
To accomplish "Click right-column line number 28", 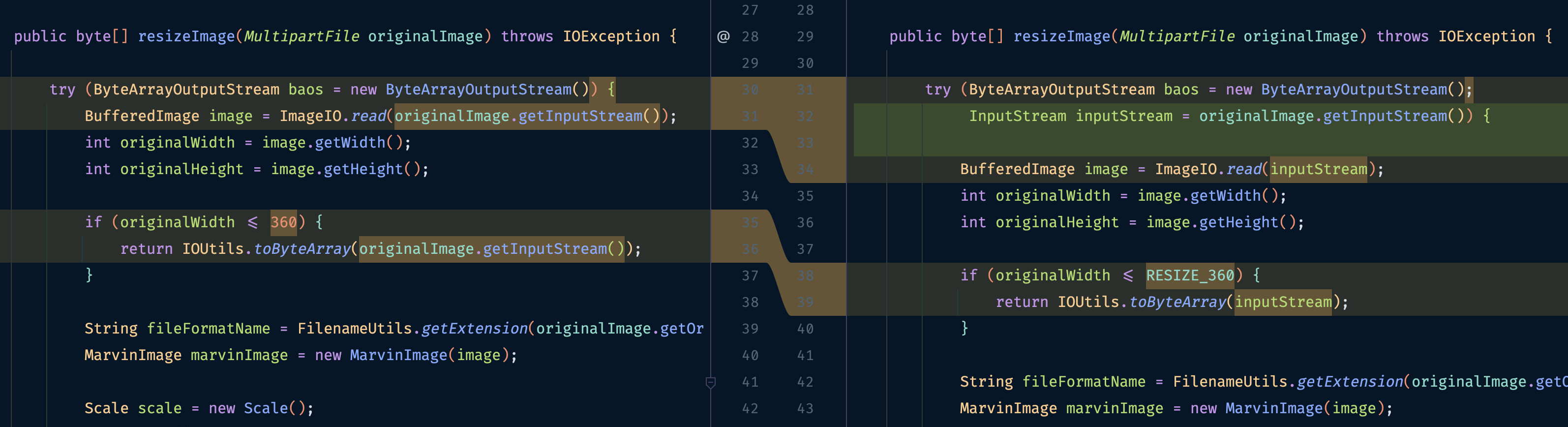I will click(805, 10).
